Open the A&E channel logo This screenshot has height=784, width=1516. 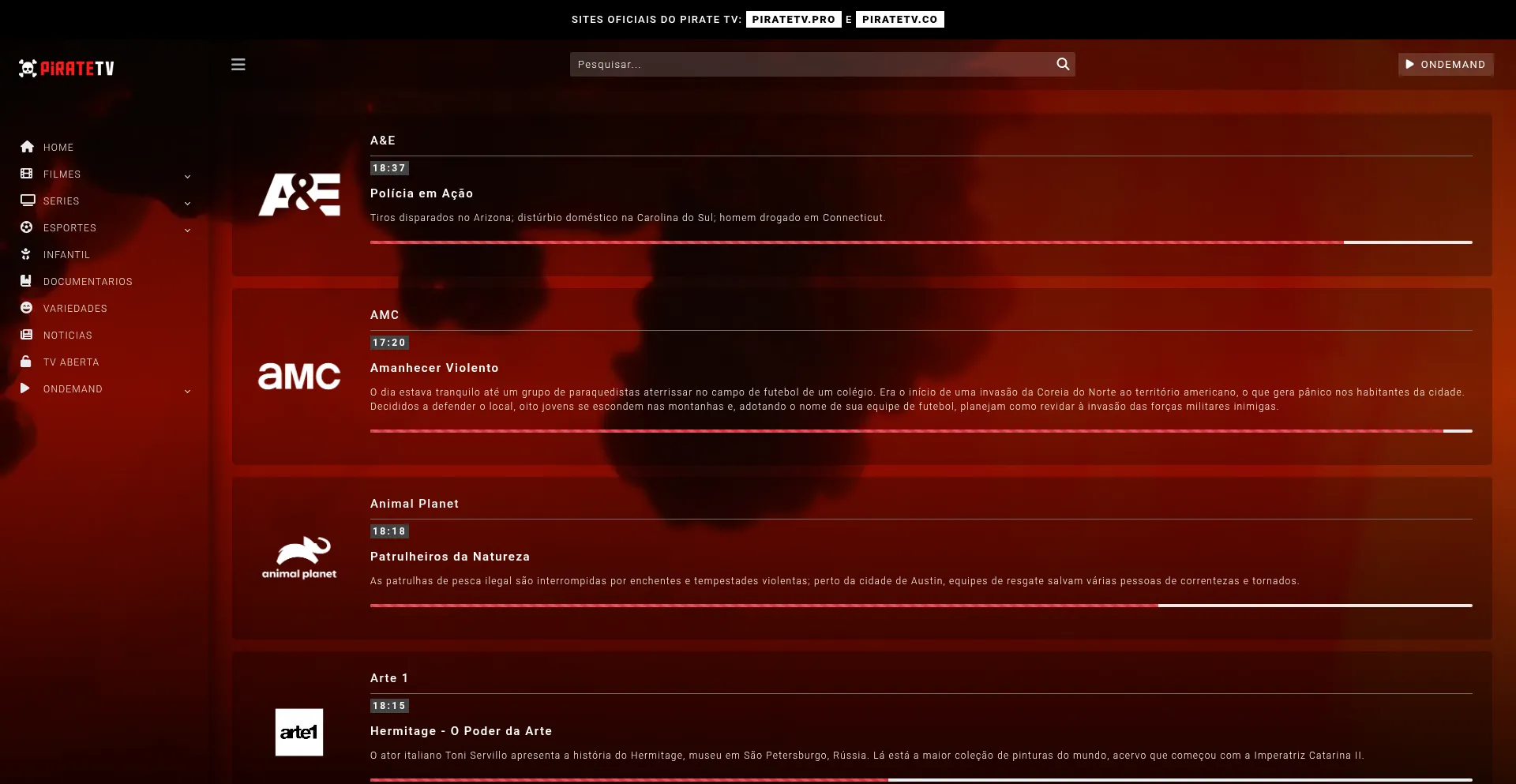tap(299, 195)
